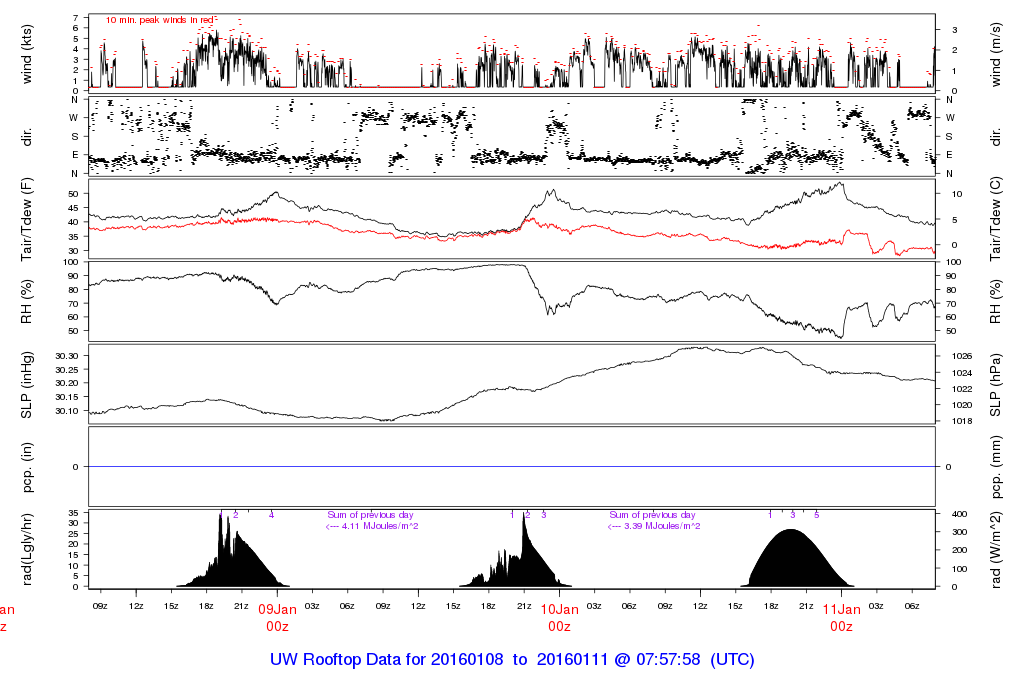Select the 'pcp. (in)' axis label

pos(27,467)
